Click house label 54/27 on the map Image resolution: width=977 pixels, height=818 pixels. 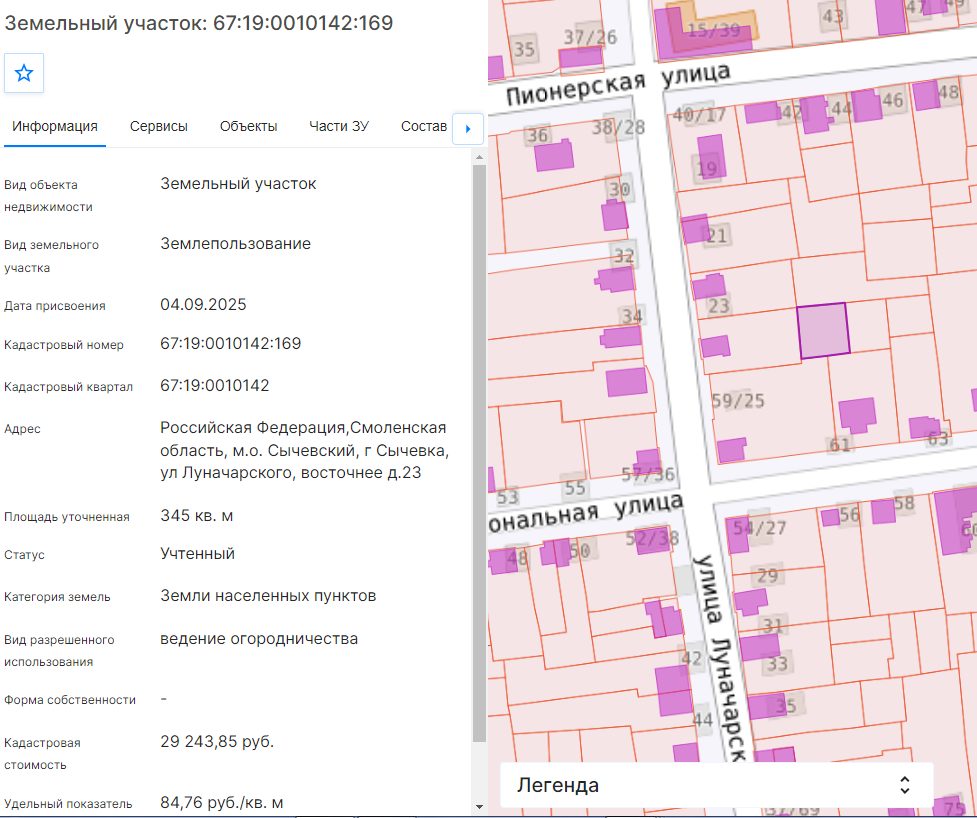[759, 528]
